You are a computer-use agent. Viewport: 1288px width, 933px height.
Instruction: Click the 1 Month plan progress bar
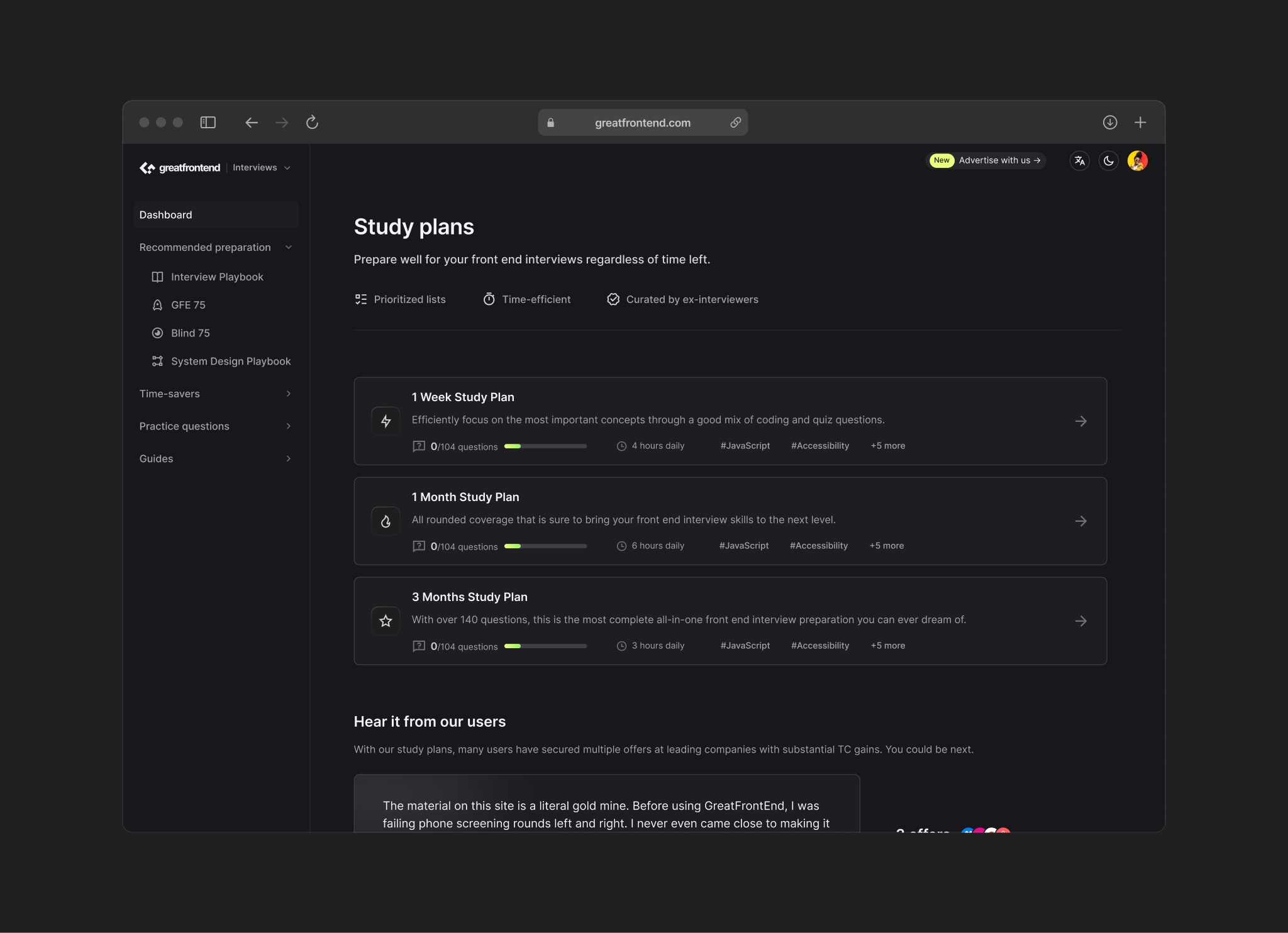(x=545, y=546)
